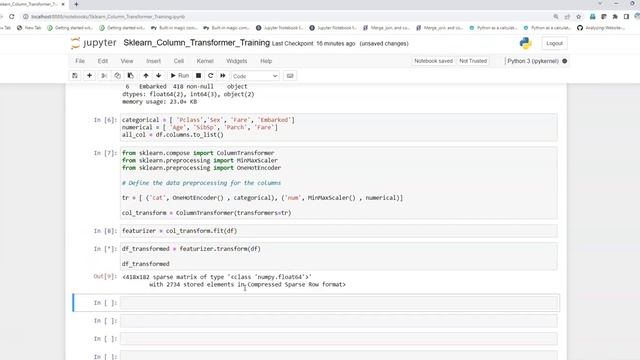Expand the tab search chevron
This screenshot has height=360, width=640.
click(600, 4)
